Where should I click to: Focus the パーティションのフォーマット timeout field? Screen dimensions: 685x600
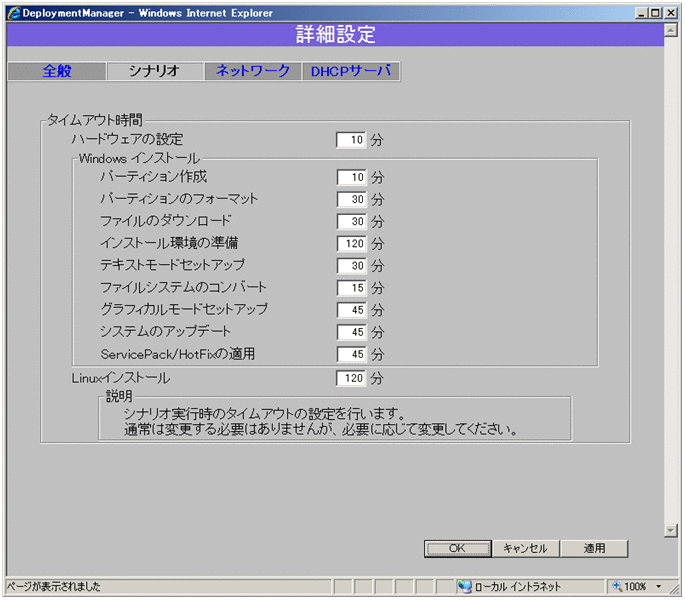351,199
